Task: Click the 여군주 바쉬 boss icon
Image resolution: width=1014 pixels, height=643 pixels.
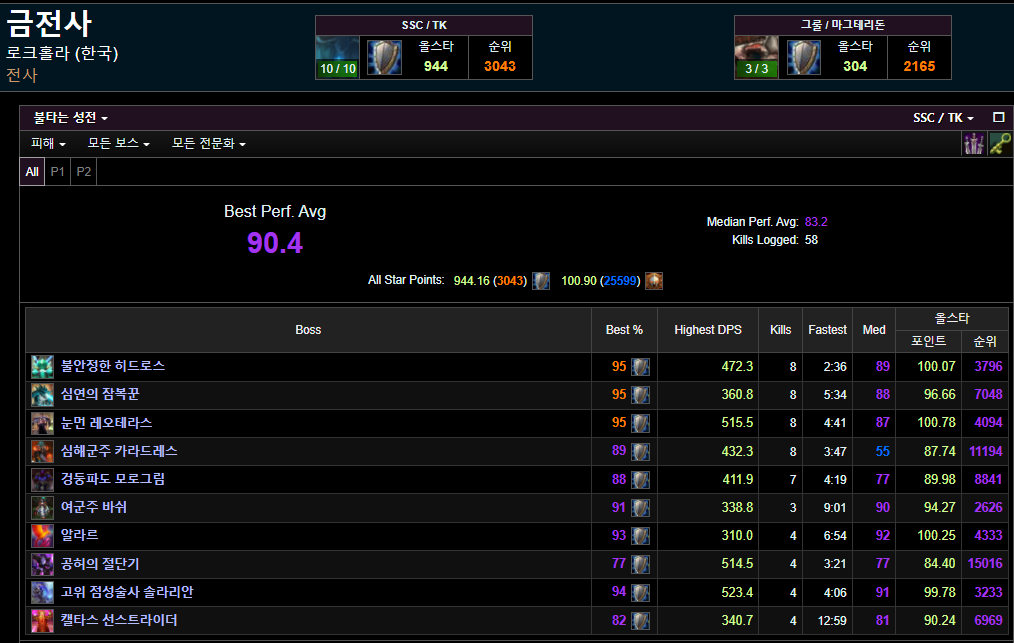Action: pyautogui.click(x=43, y=508)
